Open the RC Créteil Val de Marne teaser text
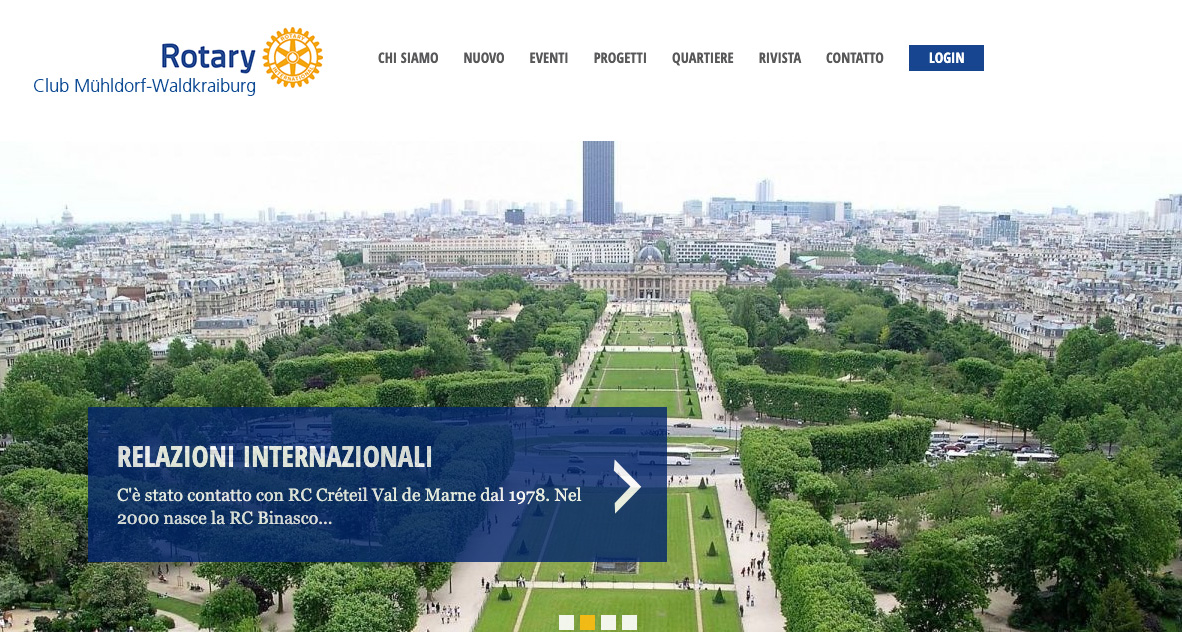This screenshot has height=632, width=1182. pos(349,507)
